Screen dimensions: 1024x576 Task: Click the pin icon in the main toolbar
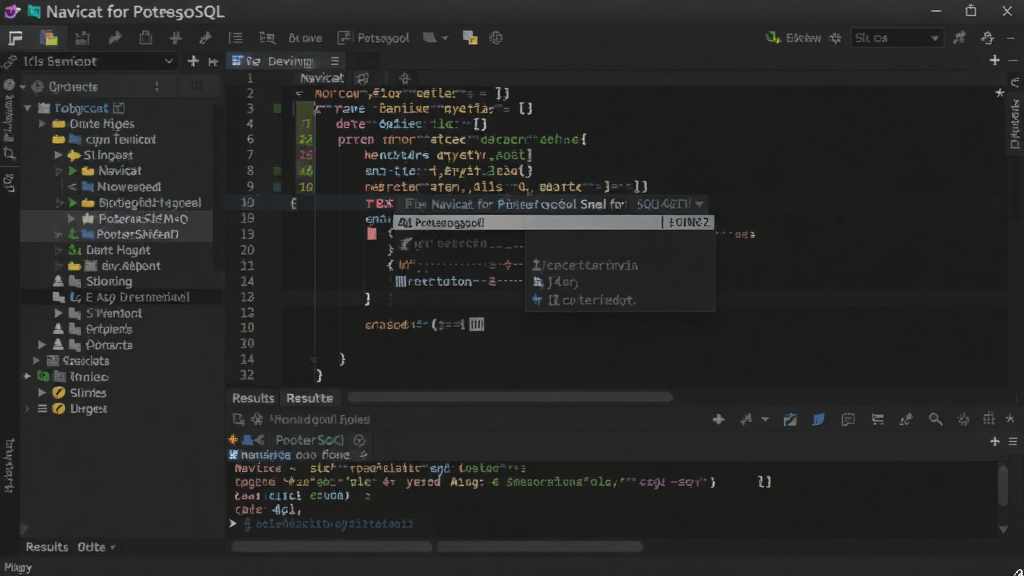pos(205,38)
